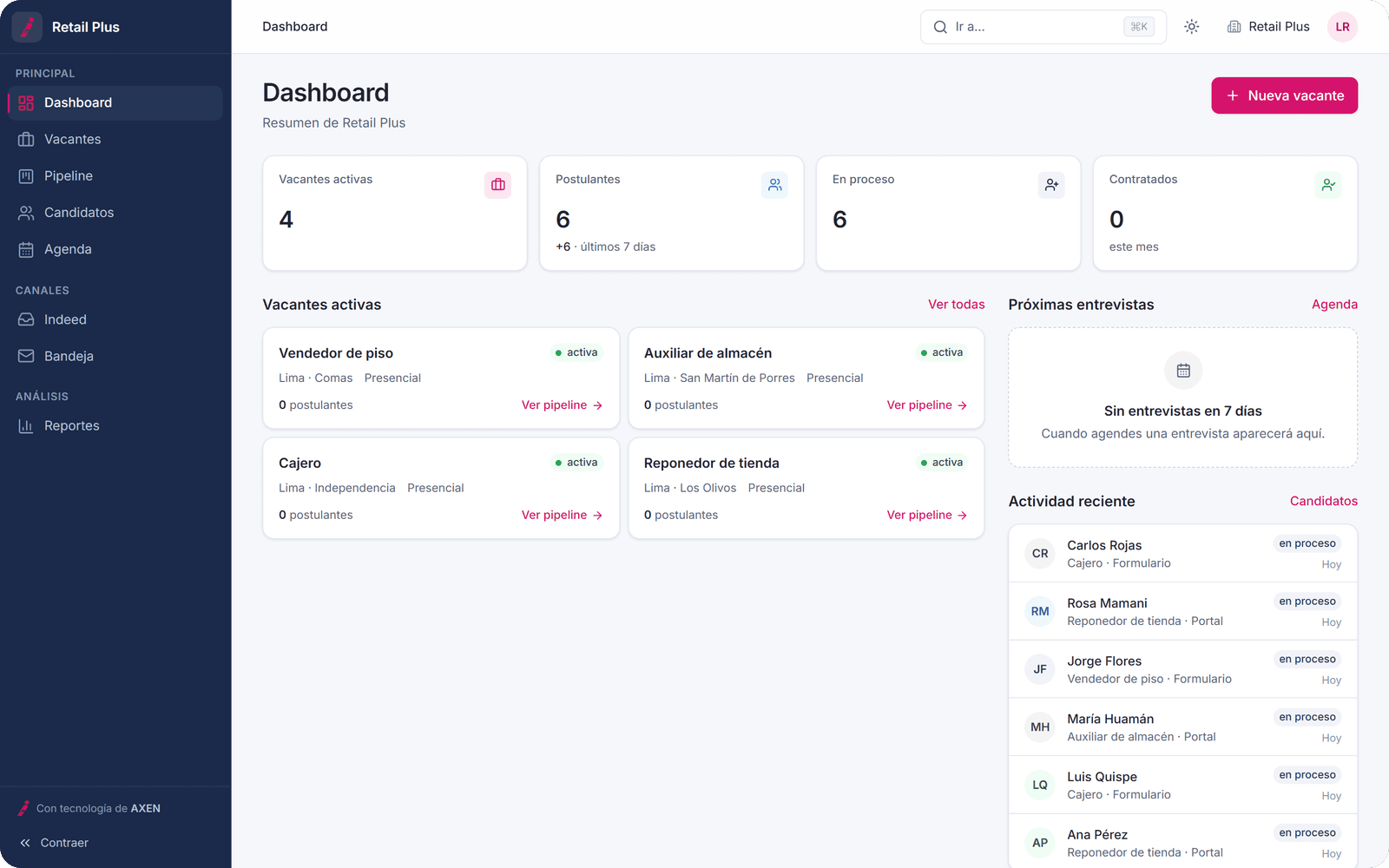Open the LR user avatar menu

[1342, 27]
